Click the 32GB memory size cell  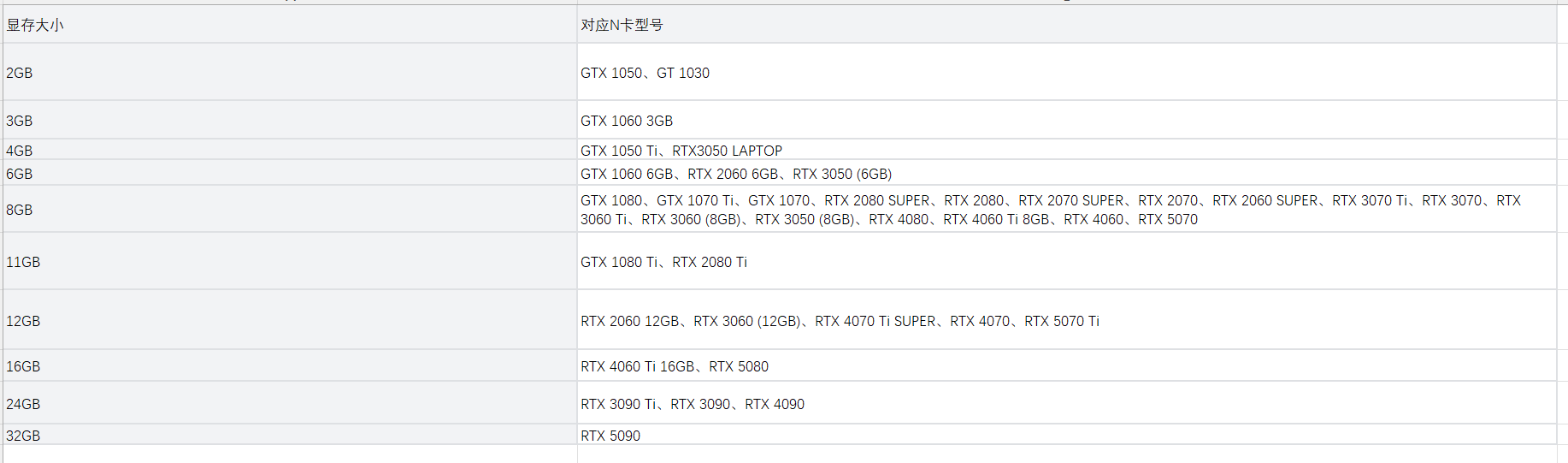pos(290,435)
